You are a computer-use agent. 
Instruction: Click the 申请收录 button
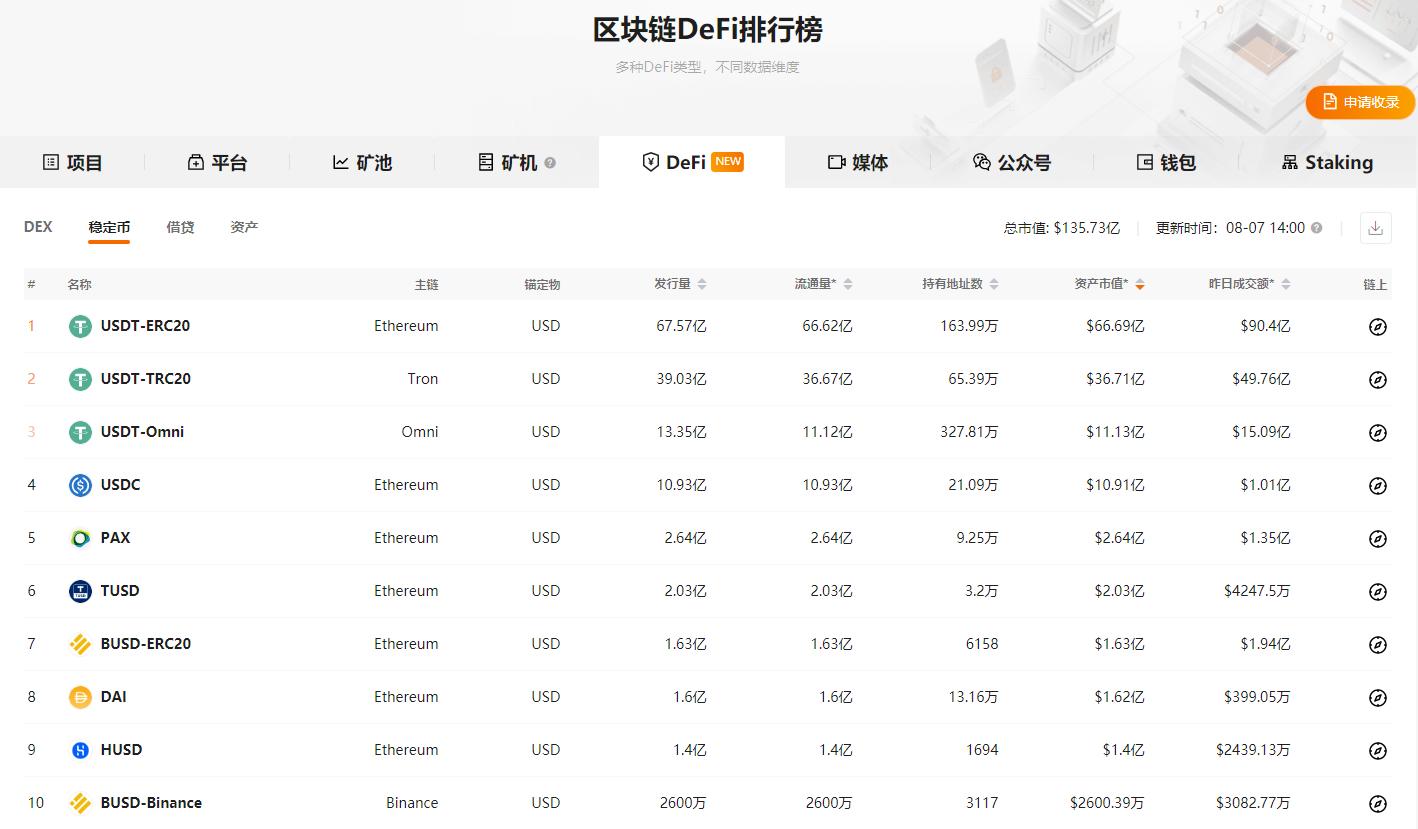[x=1360, y=102]
